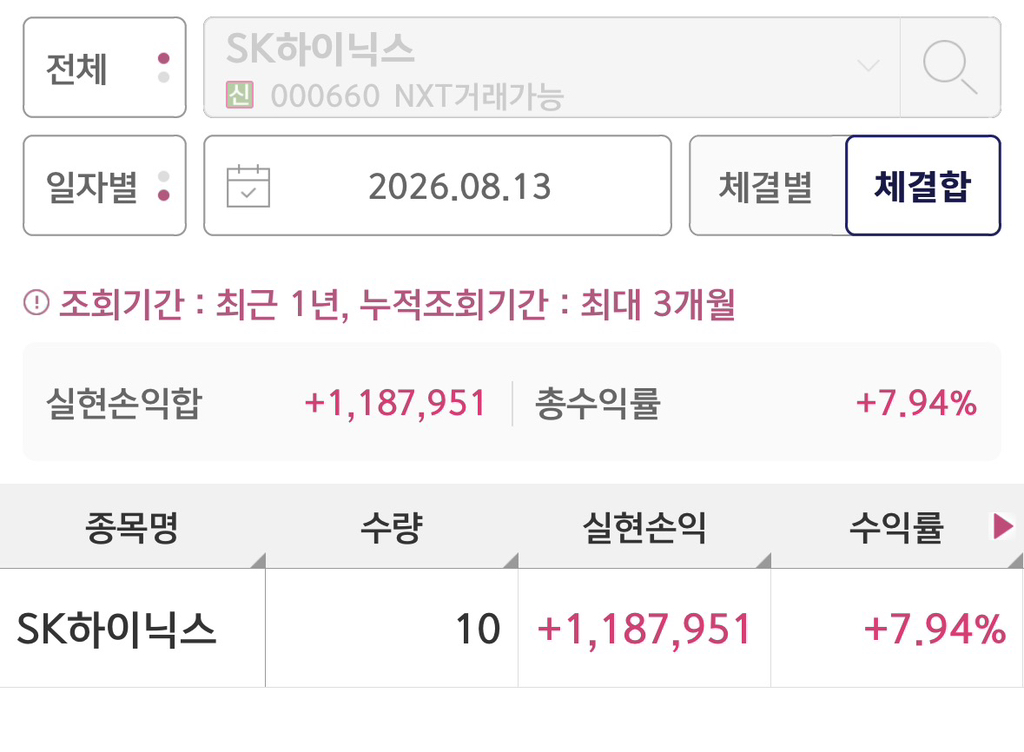The width and height of the screenshot is (1024, 752).
Task: Click the 실현손익 column header
Action: click(645, 526)
